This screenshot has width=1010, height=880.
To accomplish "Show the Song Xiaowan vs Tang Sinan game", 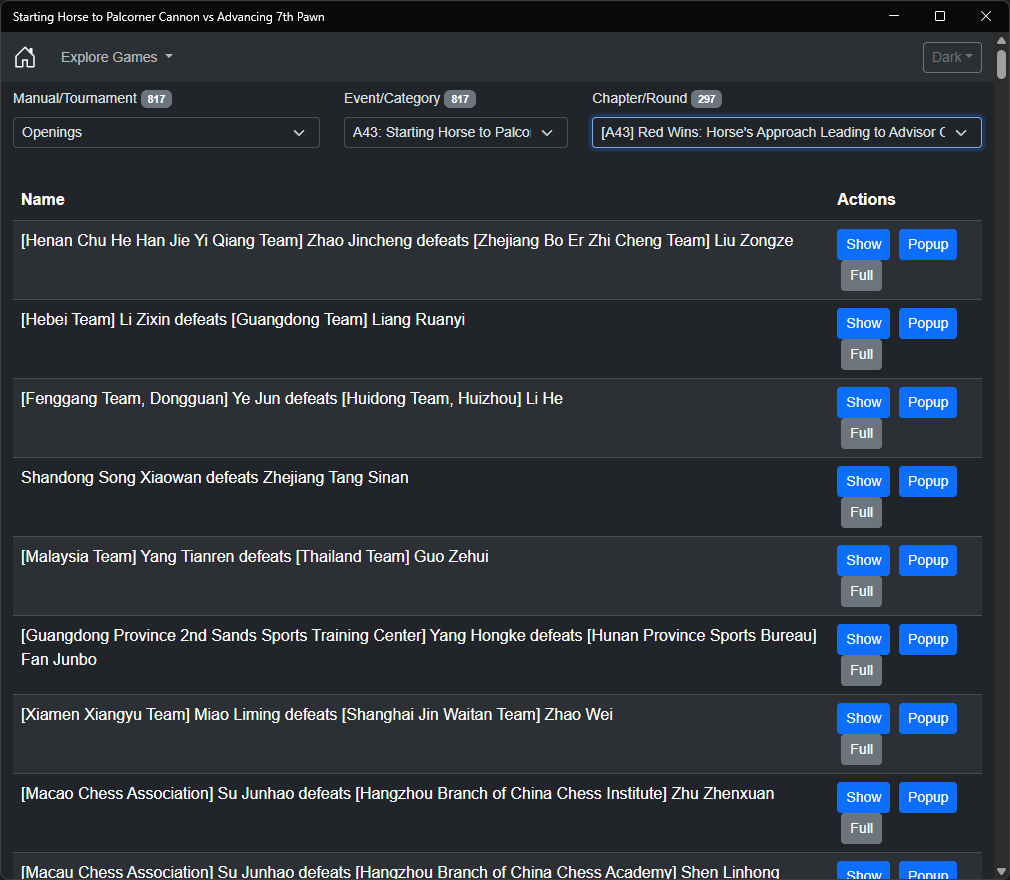I will click(863, 482).
